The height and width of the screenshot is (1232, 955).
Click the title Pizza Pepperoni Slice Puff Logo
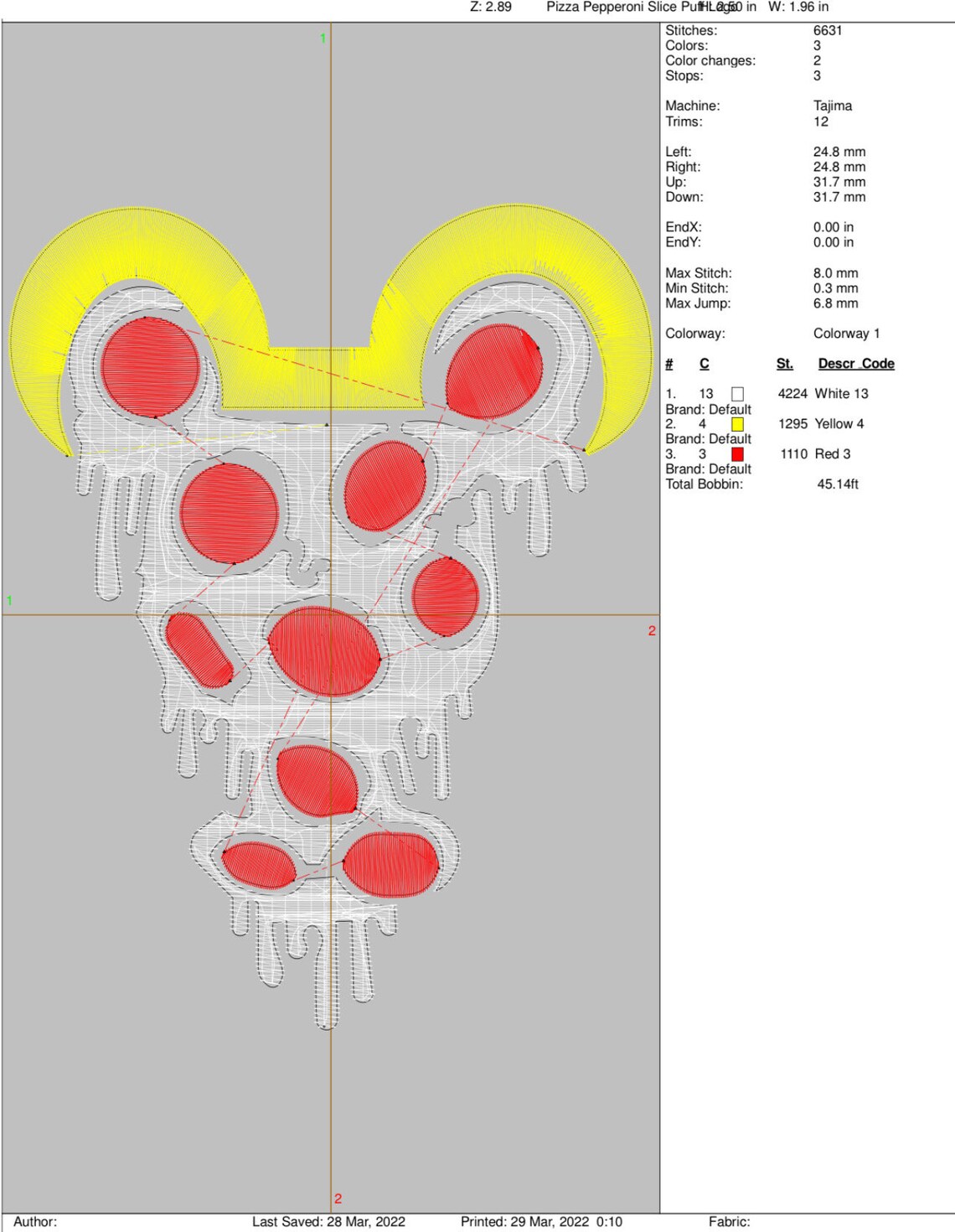point(623,7)
